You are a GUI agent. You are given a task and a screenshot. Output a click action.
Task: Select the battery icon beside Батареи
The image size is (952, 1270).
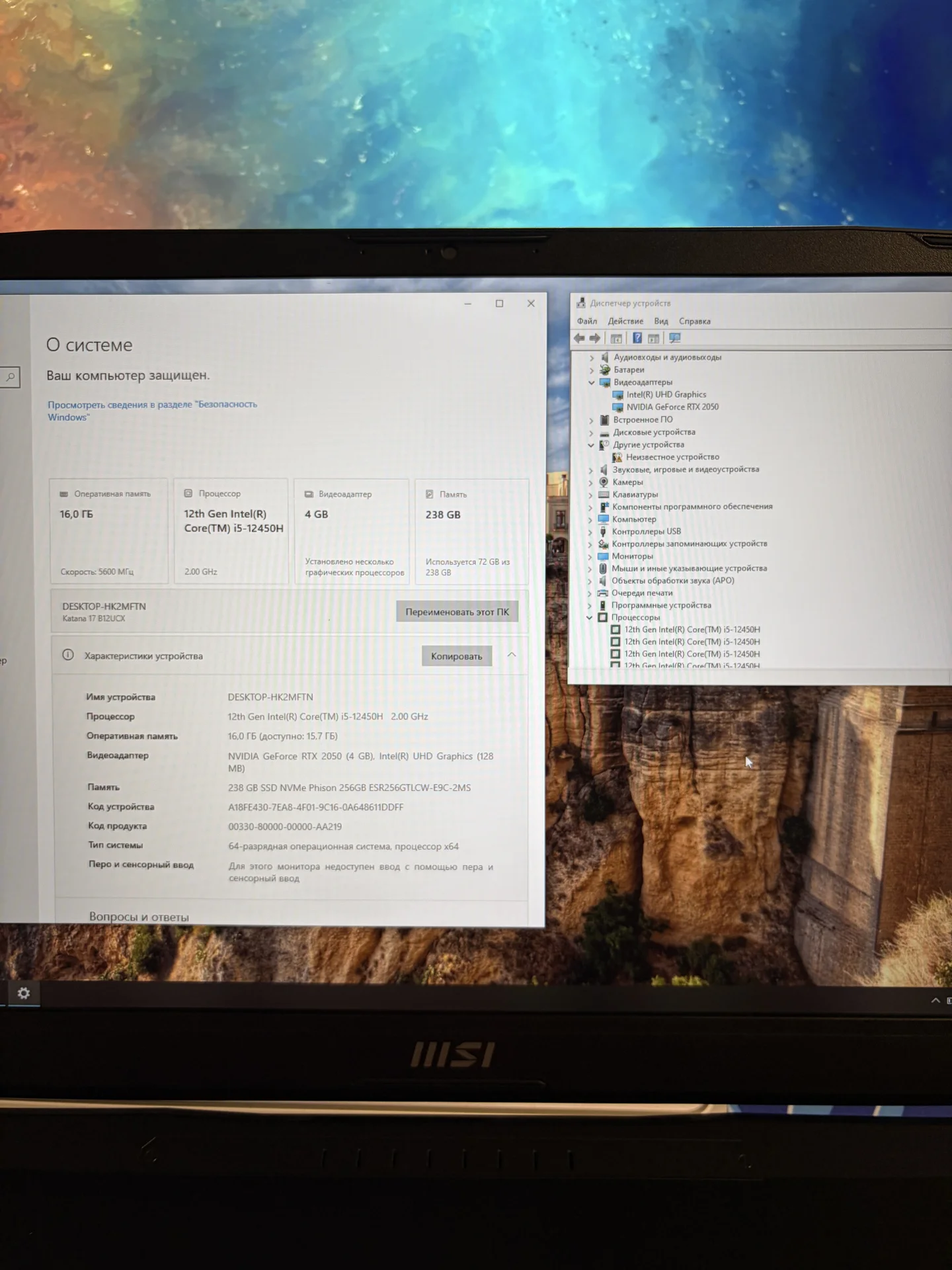click(604, 370)
